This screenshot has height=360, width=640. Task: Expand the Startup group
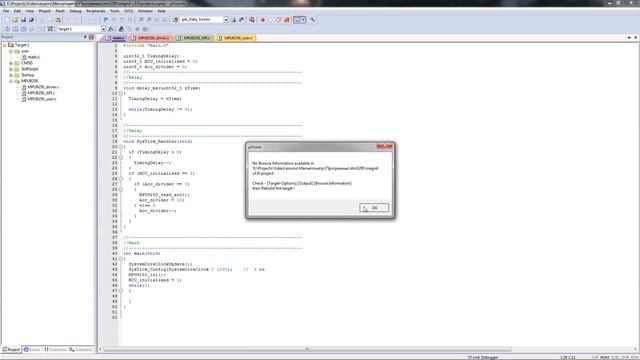11,75
